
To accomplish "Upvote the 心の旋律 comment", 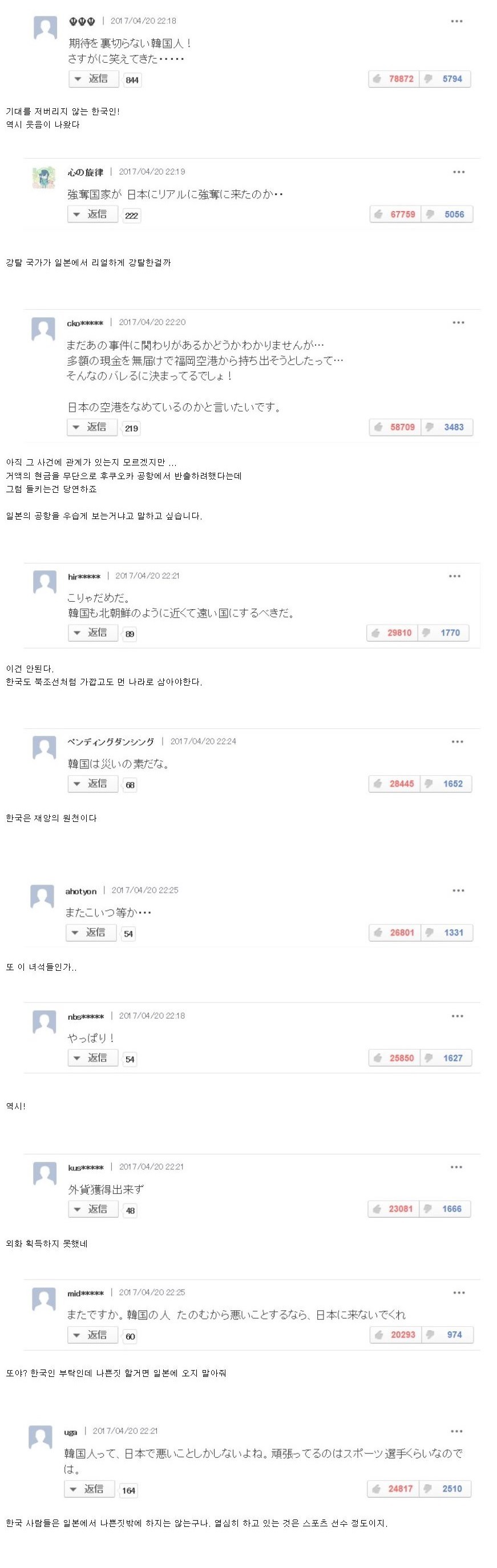I will click(395, 214).
